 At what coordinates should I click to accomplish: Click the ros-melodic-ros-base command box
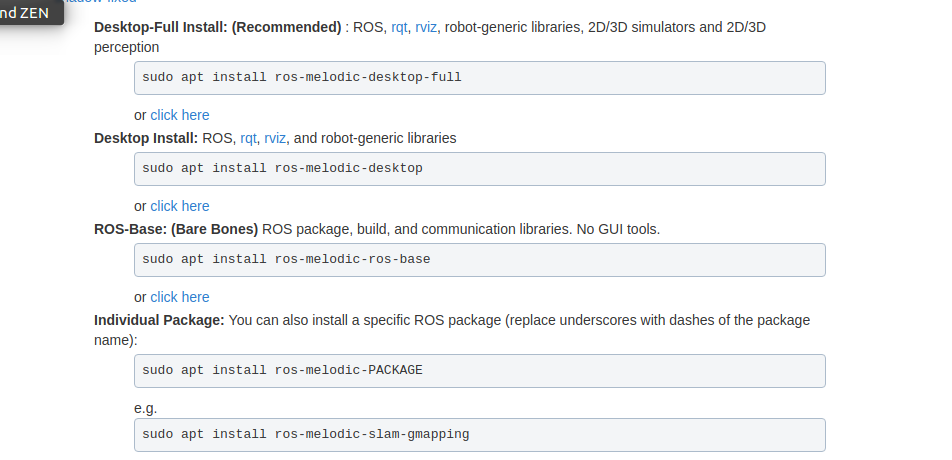tap(480, 259)
